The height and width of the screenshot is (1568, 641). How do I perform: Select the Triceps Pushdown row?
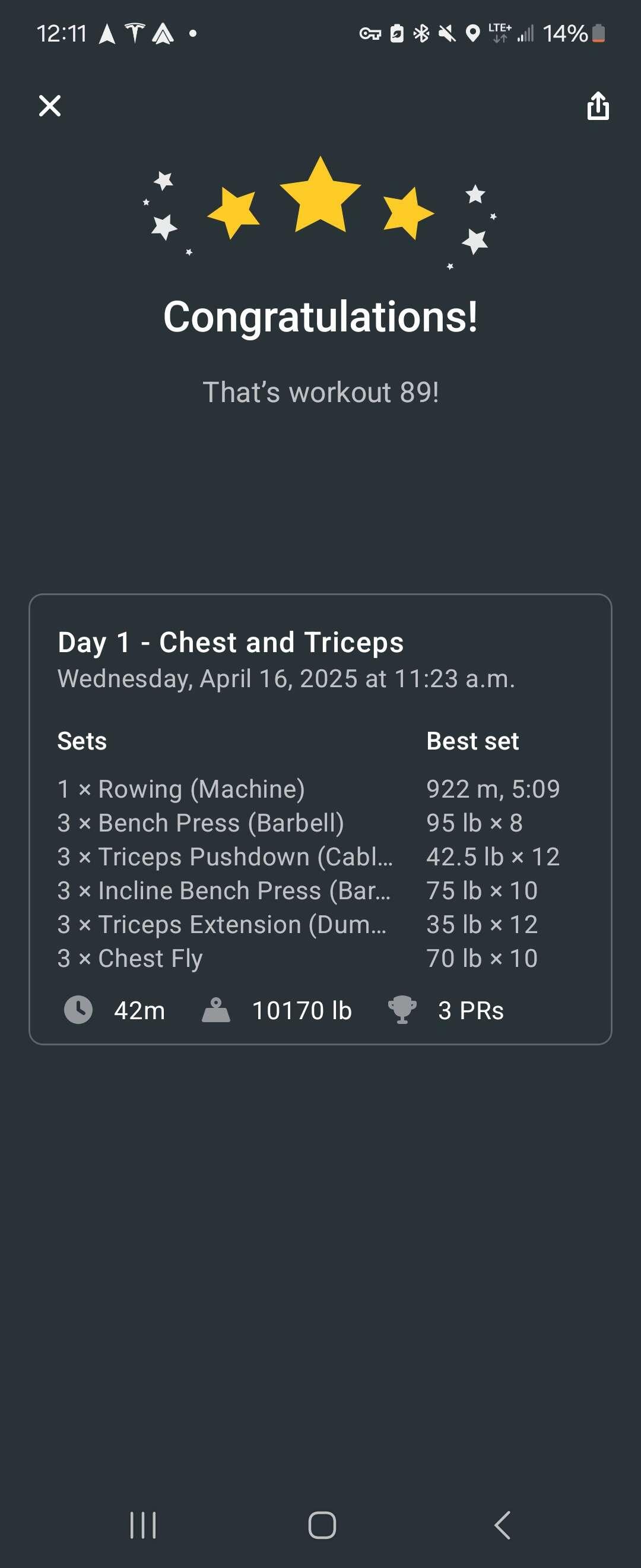coord(309,856)
